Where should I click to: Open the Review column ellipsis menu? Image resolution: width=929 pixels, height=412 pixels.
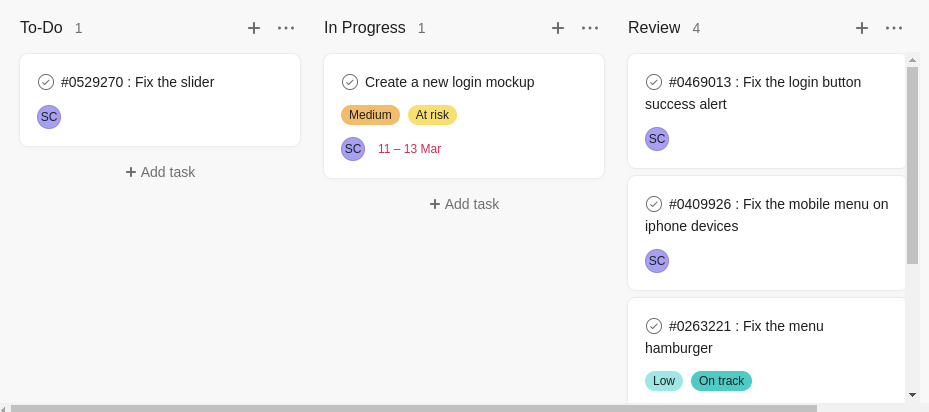[x=894, y=28]
